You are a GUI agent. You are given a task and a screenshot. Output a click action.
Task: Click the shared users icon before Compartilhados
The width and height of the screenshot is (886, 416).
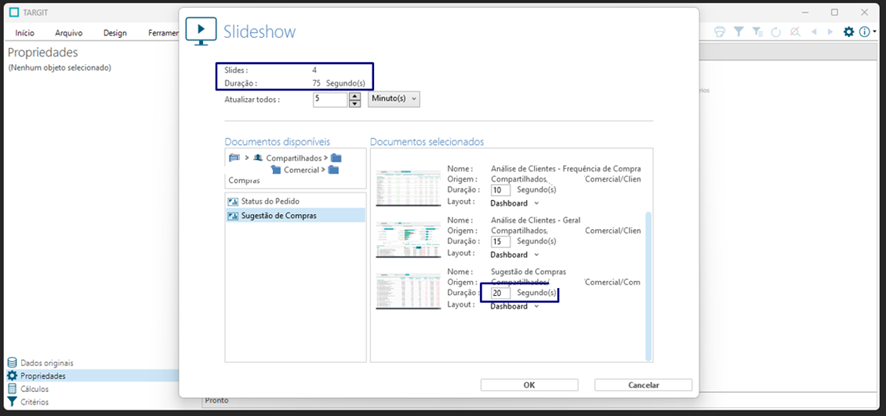click(x=258, y=158)
